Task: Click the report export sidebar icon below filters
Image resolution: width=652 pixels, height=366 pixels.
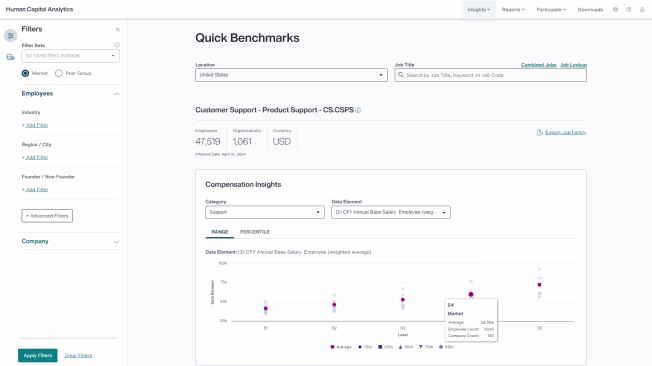Action: pos(10,57)
